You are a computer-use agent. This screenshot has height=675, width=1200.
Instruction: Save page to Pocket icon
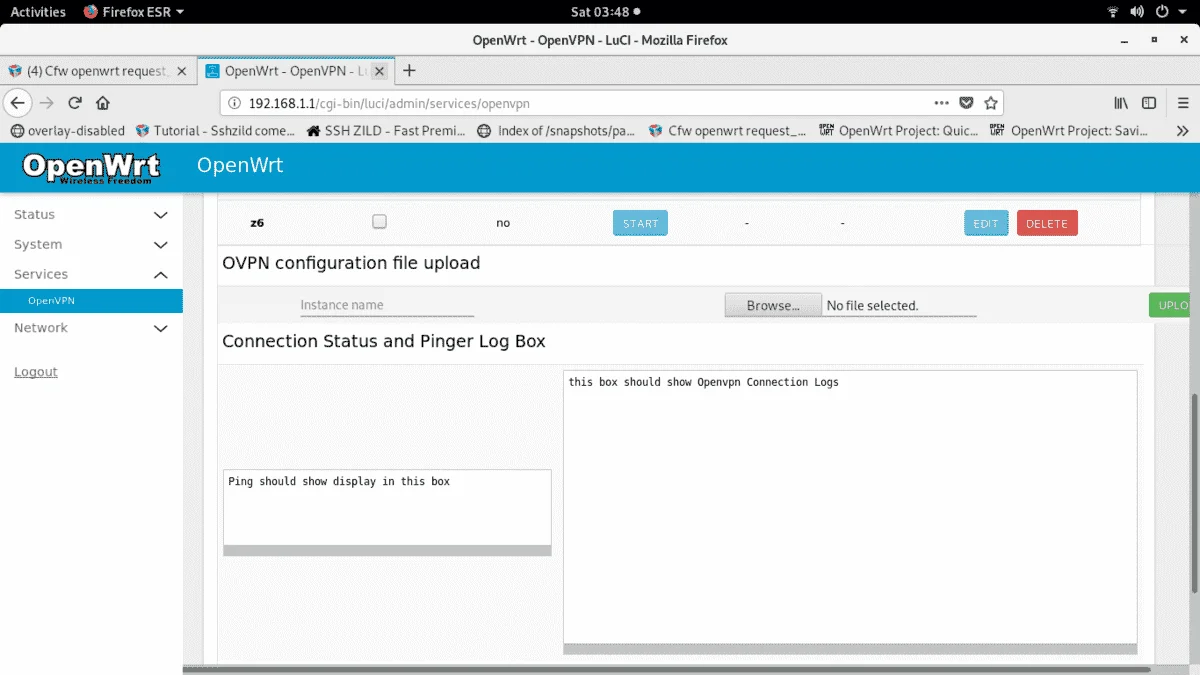coord(966,103)
